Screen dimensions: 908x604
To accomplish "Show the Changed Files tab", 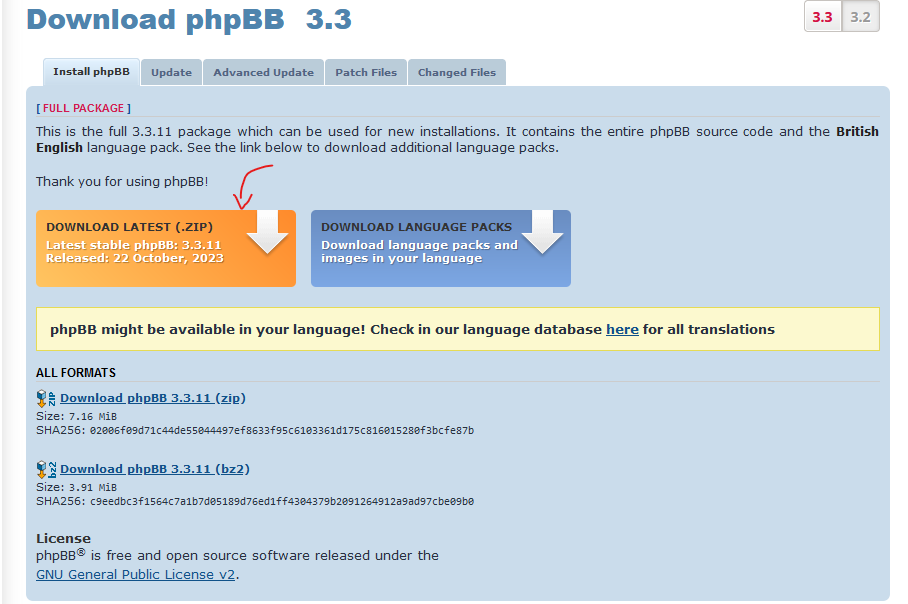I will pos(457,72).
